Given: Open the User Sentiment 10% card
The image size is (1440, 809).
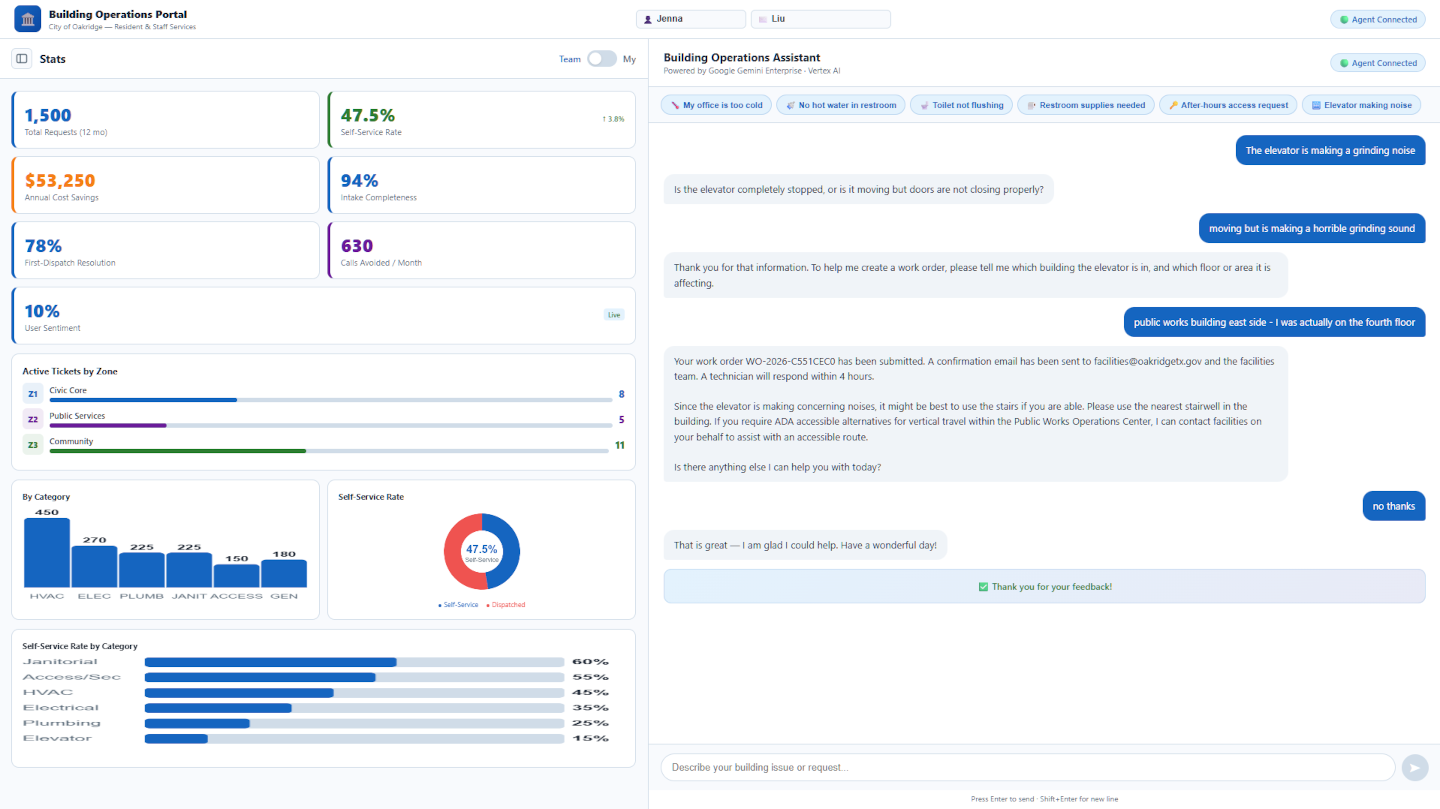Looking at the screenshot, I should coord(323,316).
